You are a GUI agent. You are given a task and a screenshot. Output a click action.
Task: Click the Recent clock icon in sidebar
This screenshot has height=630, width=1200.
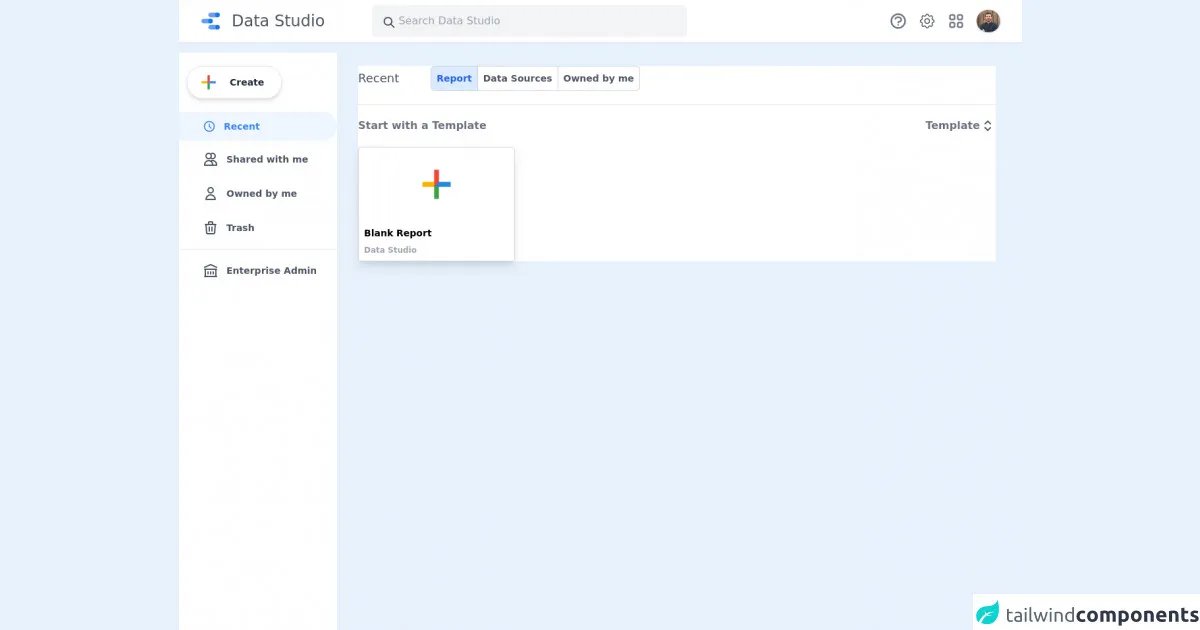pos(209,127)
